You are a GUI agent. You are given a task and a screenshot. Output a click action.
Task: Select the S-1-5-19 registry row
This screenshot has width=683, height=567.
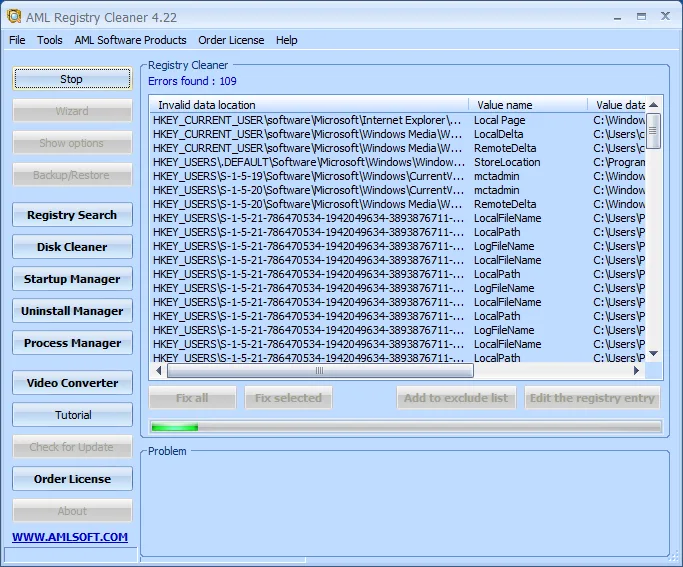pos(397,176)
